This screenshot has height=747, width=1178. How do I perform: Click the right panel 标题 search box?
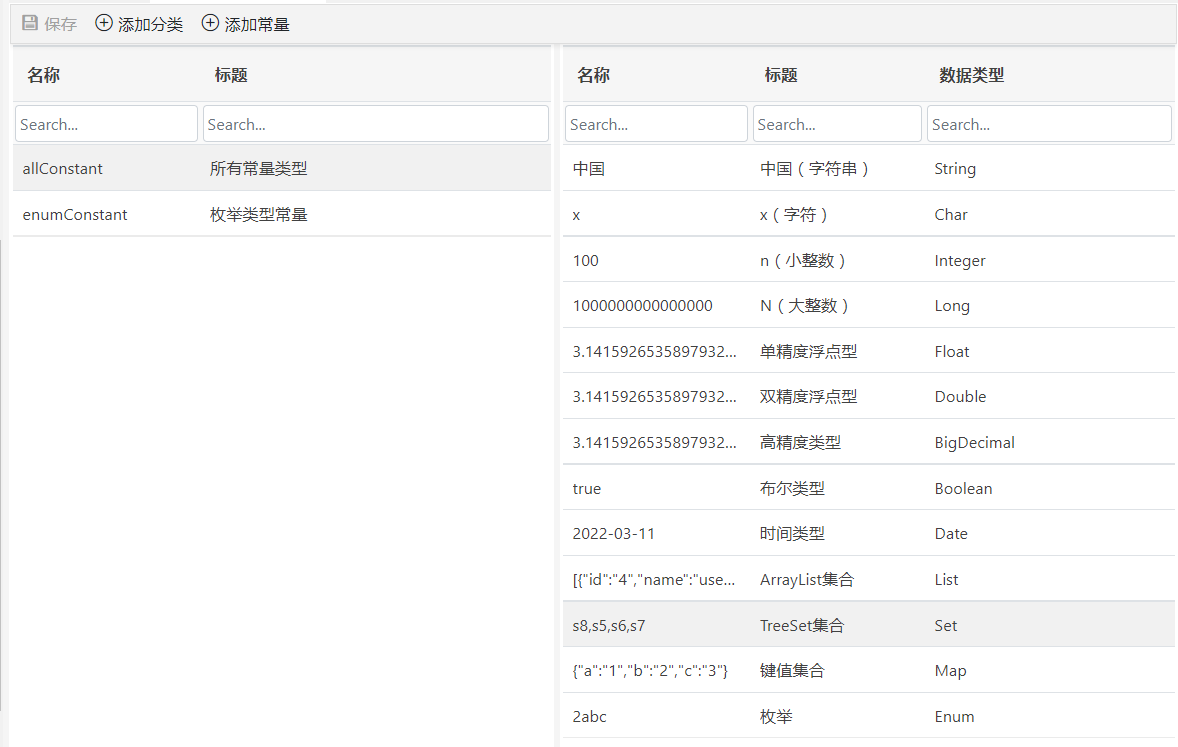click(x=837, y=124)
